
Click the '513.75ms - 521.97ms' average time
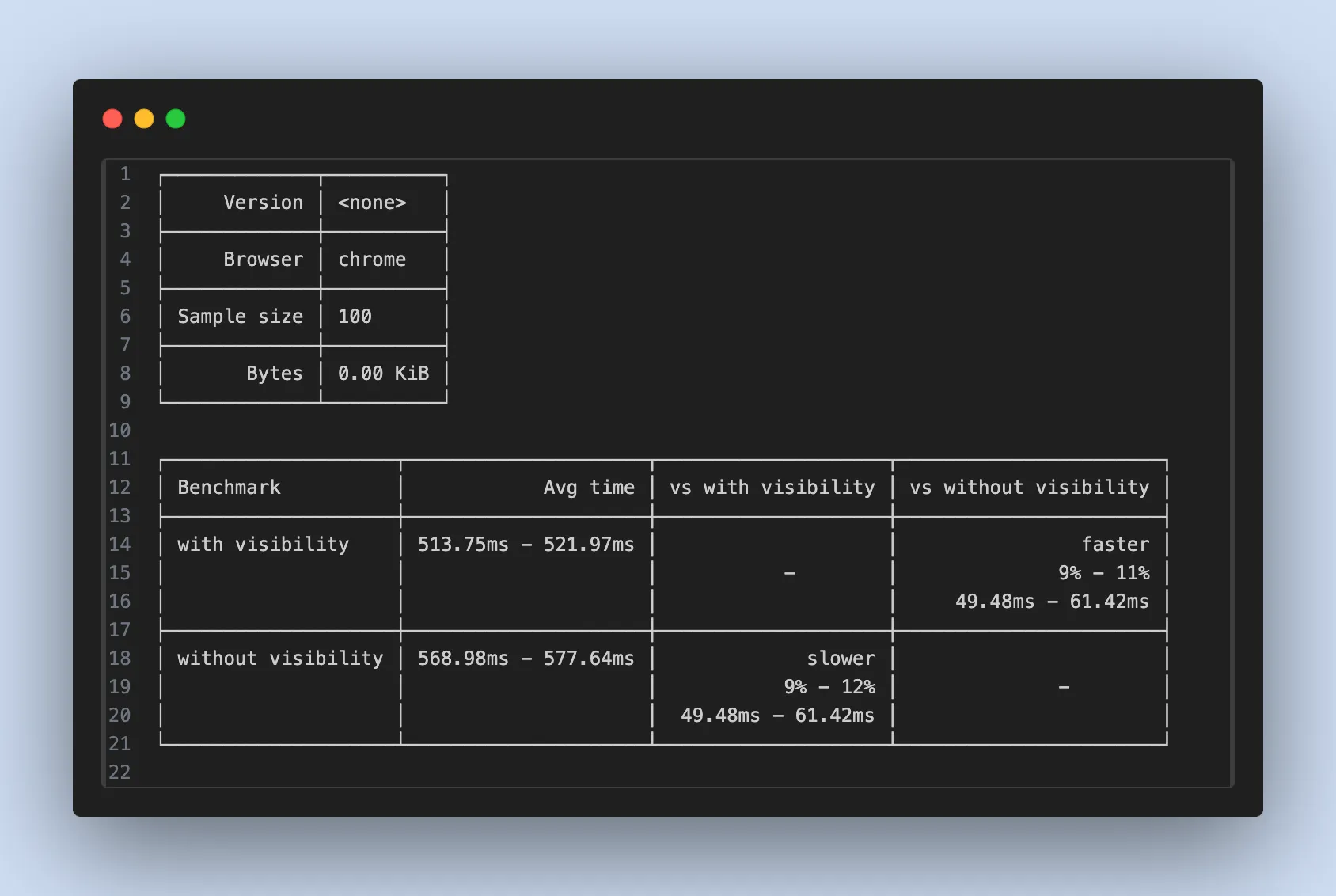526,545
